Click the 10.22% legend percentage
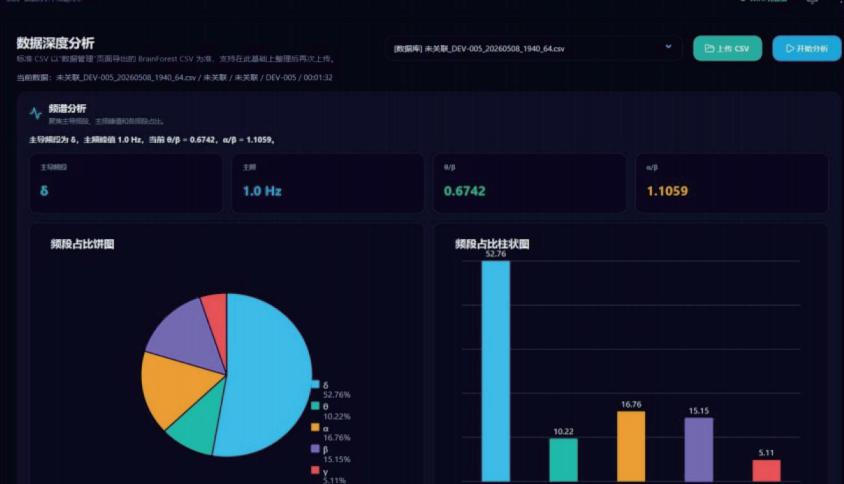844x484 pixels. pos(336,416)
